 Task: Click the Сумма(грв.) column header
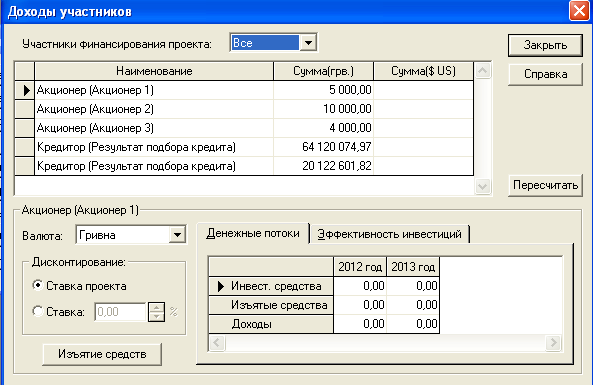click(x=323, y=71)
